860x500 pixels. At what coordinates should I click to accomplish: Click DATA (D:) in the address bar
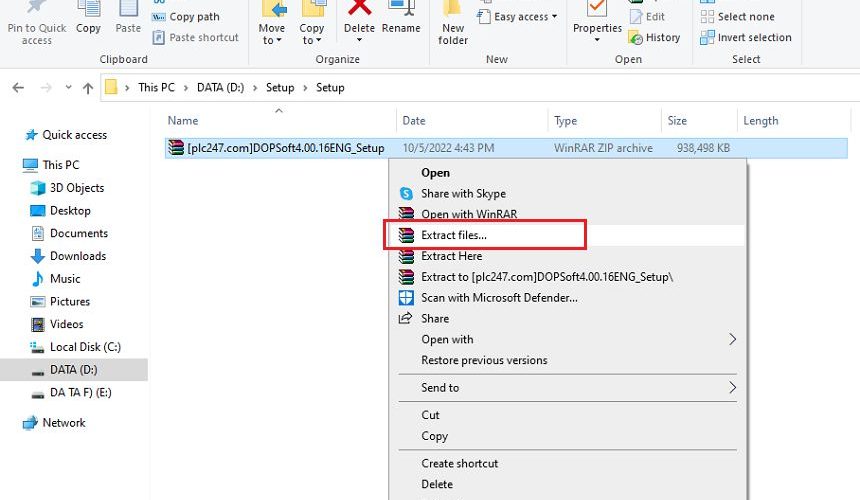pos(220,88)
